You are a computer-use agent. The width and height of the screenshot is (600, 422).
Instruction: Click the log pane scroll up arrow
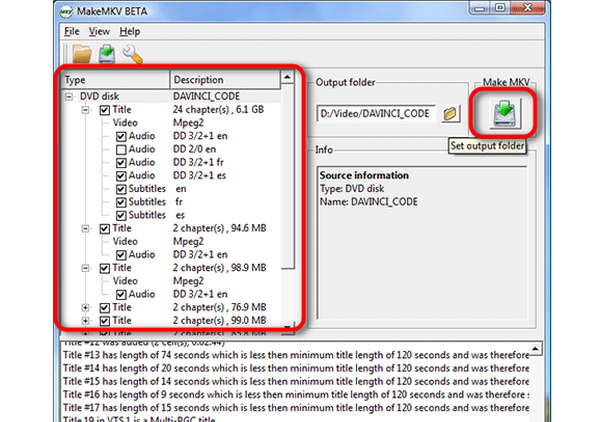coord(535,349)
